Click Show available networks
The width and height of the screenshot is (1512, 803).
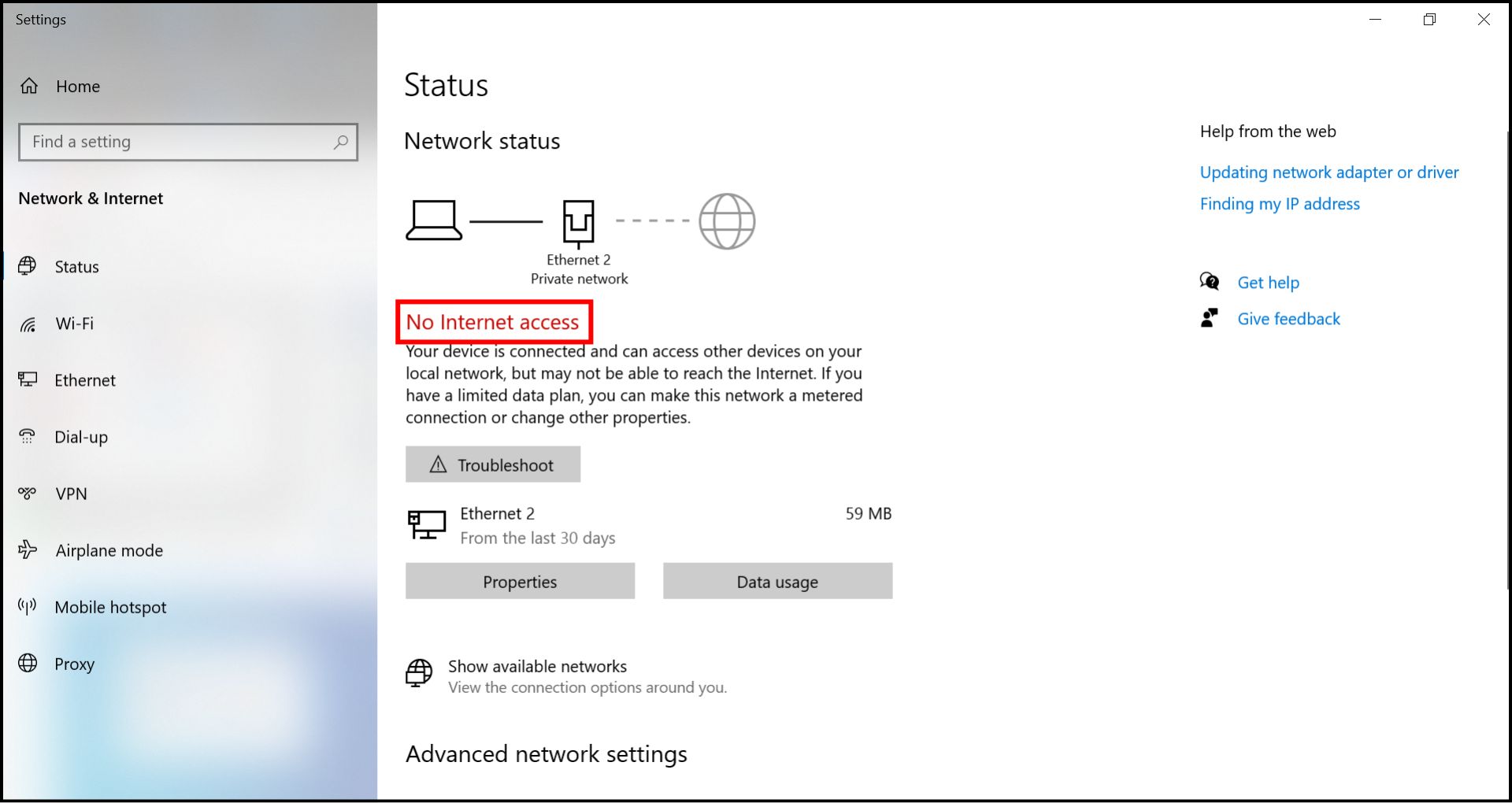pos(537,667)
